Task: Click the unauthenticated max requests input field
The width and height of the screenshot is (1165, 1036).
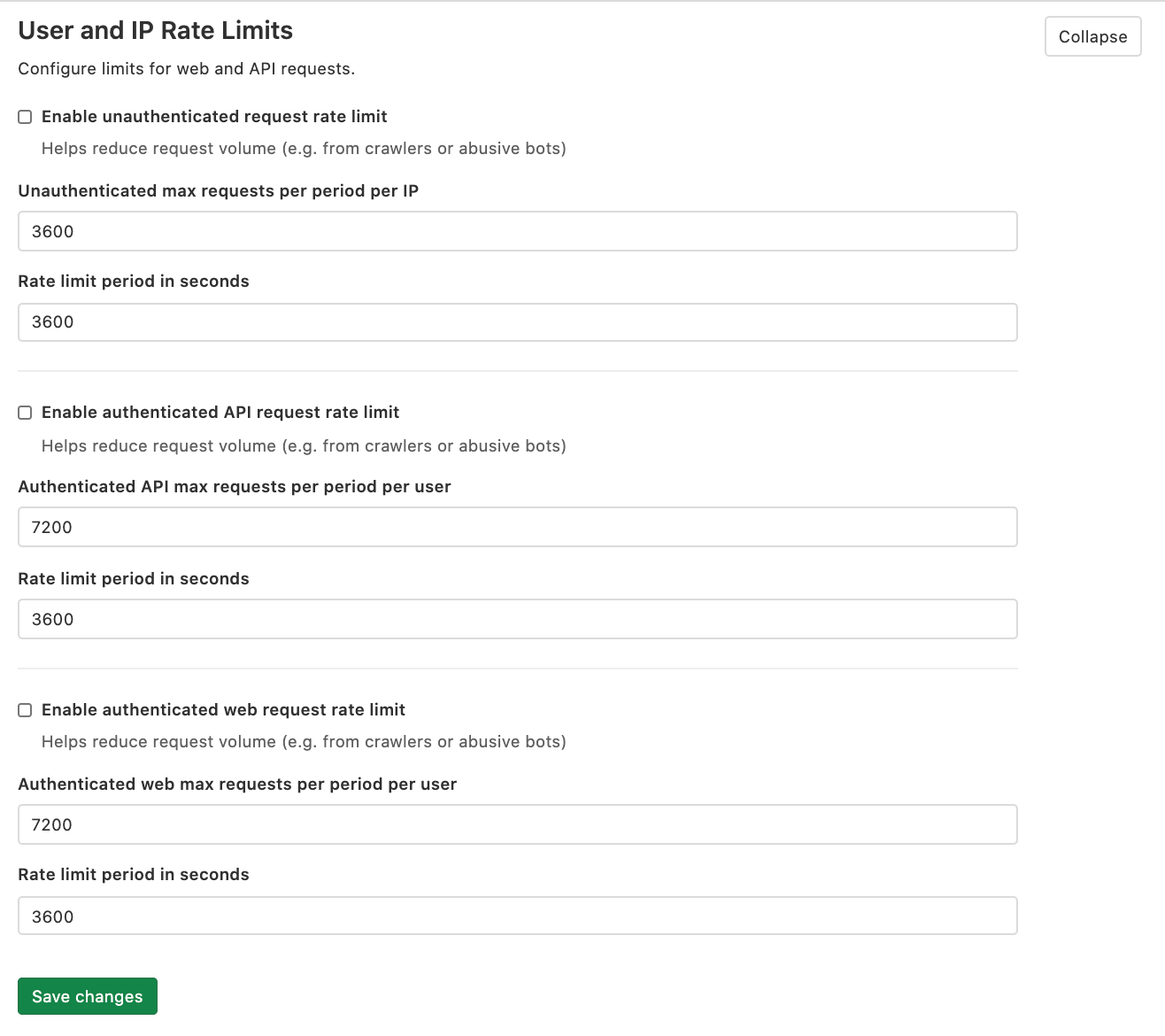Action: tap(518, 231)
